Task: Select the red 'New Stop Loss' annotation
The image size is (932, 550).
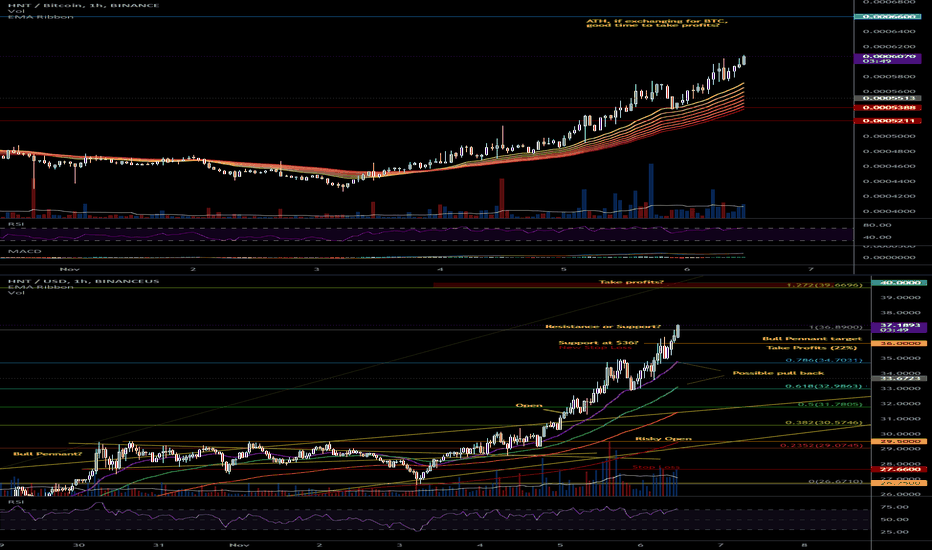Action: click(595, 348)
